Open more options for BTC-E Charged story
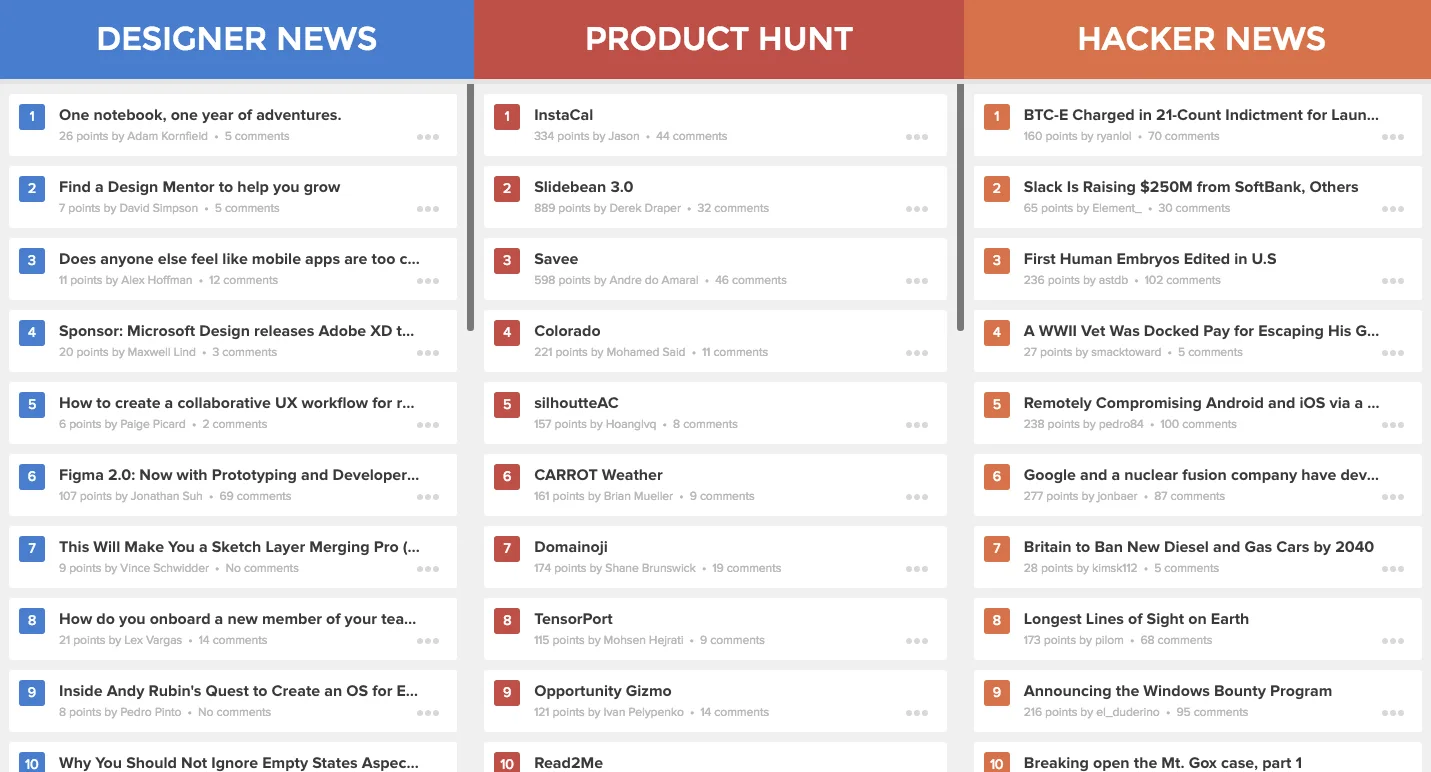The image size is (1431, 772). coord(1393,137)
